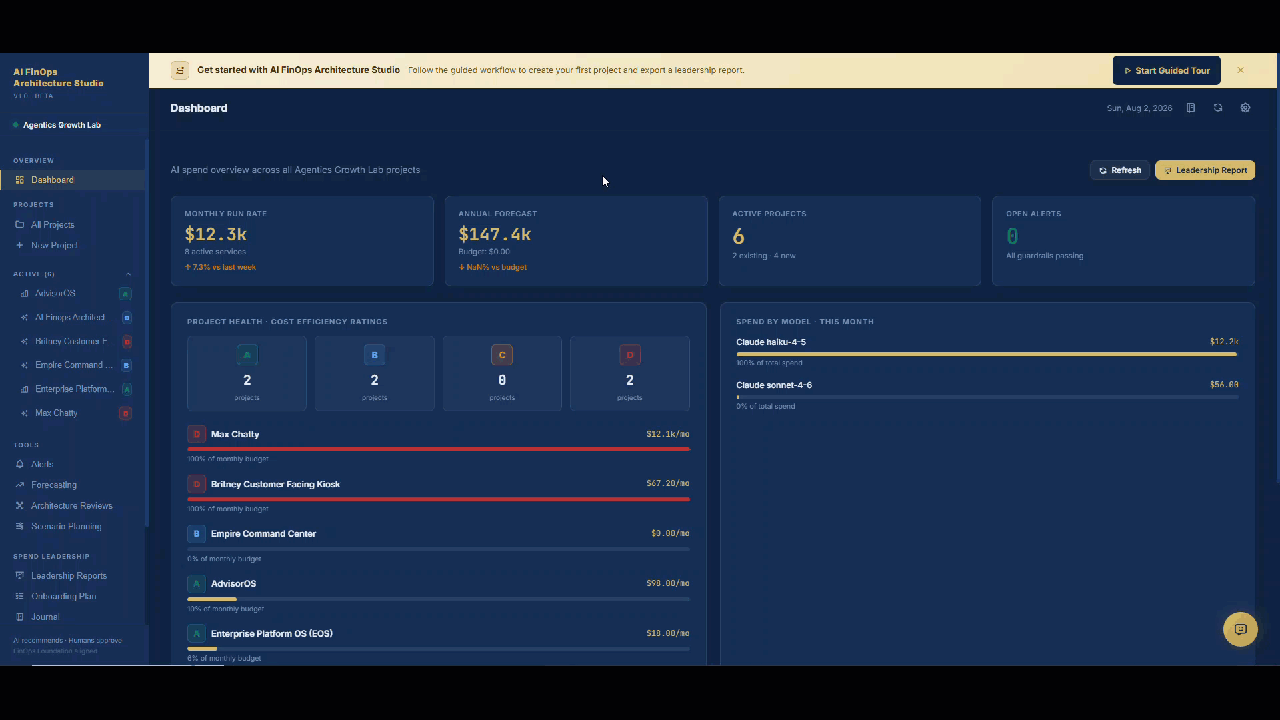Open Britney Customer project in sidebar
Image resolution: width=1280 pixels, height=720 pixels.
tap(73, 341)
